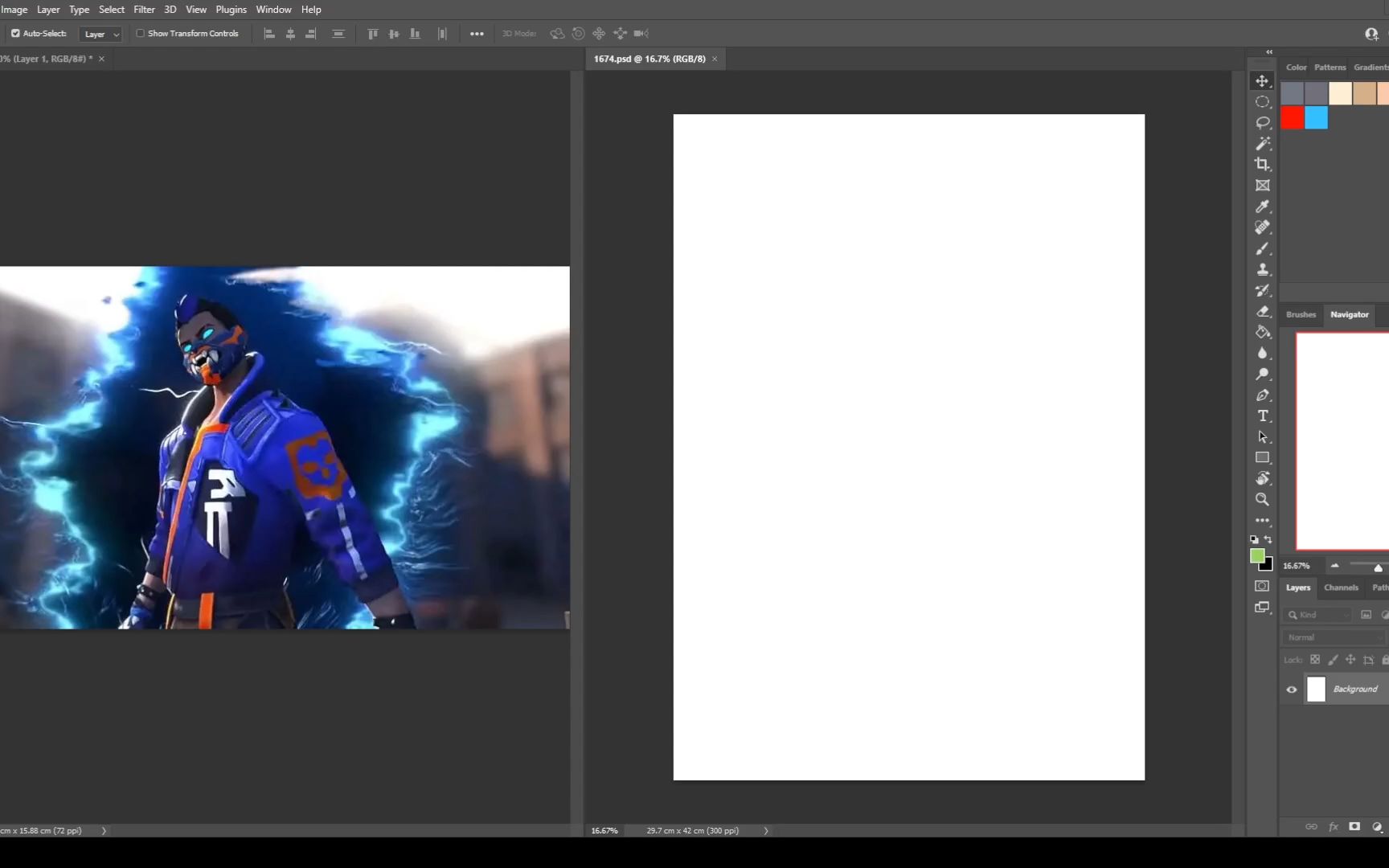1389x868 pixels.
Task: Select the Lasso tool
Action: pos(1262,123)
